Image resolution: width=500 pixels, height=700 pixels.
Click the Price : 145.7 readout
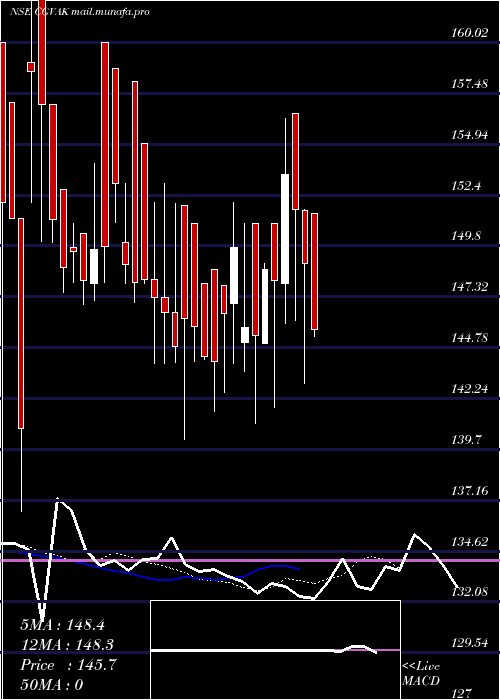coord(68,665)
